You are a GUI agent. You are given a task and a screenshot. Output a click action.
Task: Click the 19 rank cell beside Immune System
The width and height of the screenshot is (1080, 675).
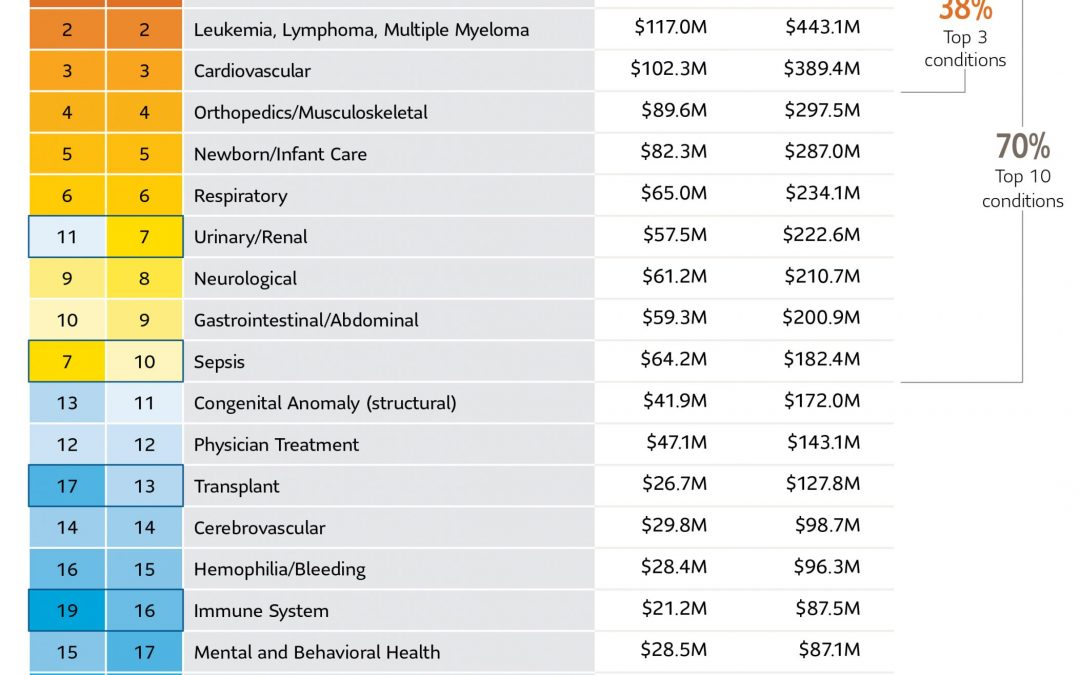[67, 611]
